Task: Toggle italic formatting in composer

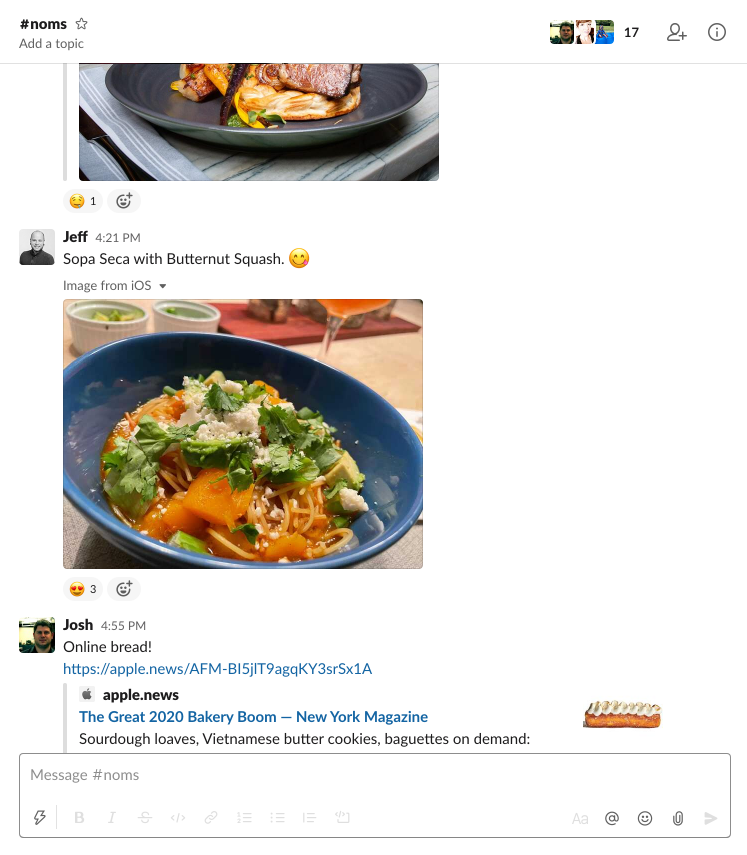Action: click(x=111, y=818)
